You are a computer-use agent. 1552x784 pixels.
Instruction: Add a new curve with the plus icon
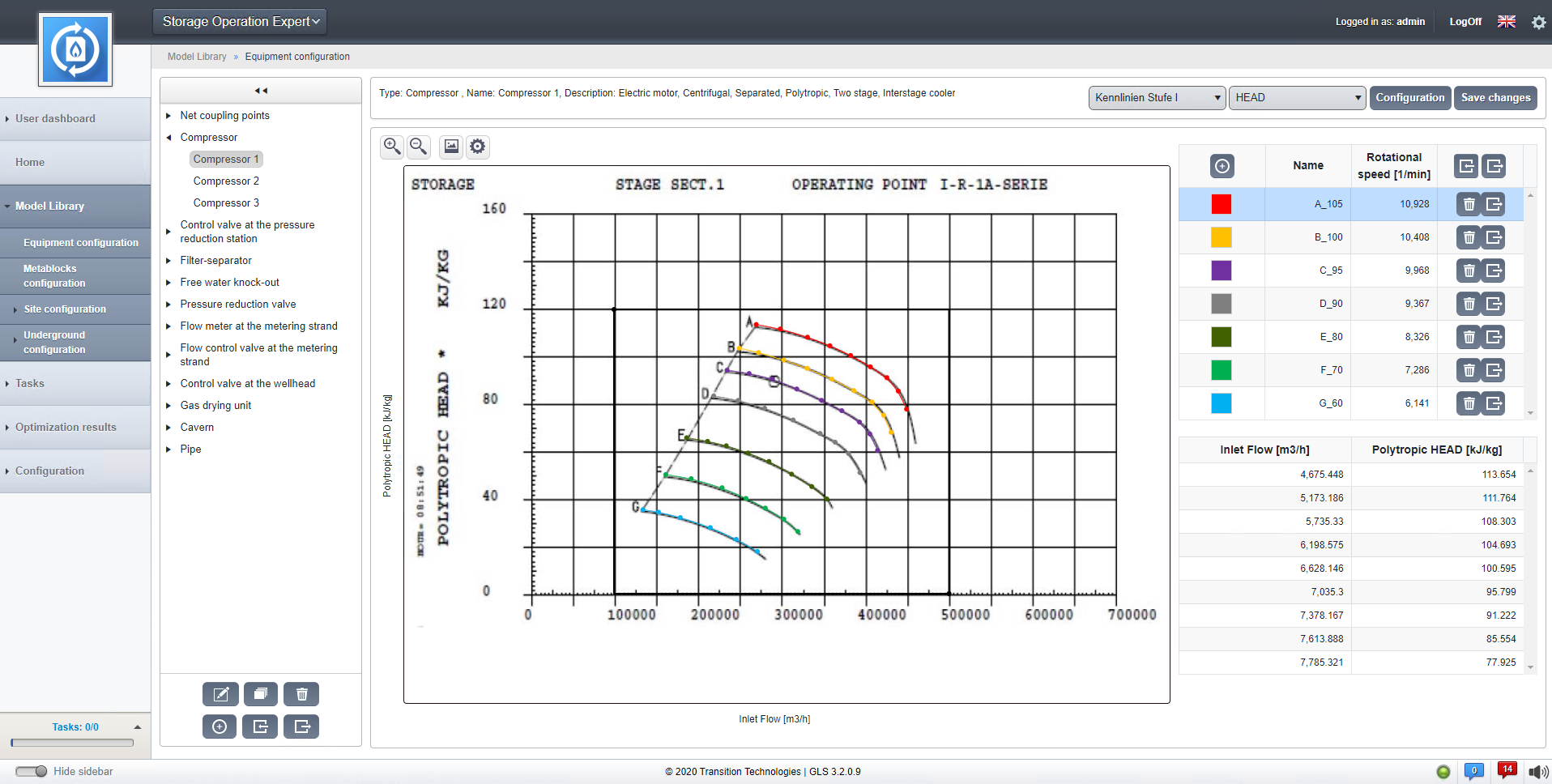tap(1222, 166)
